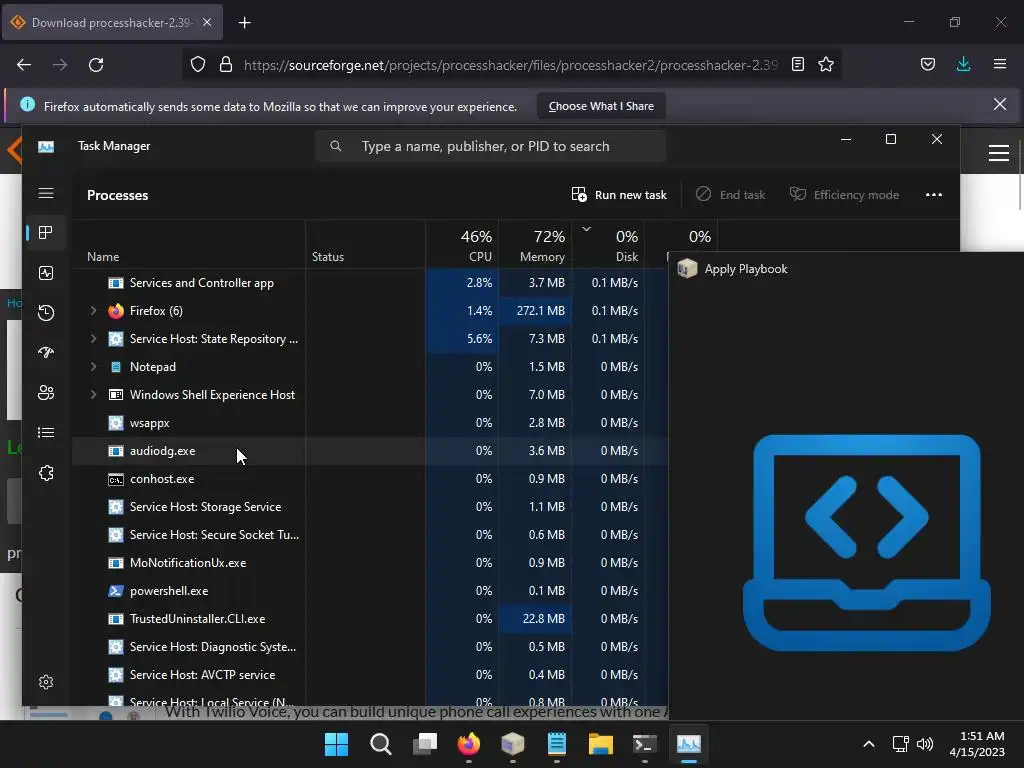
Task: Open Firefox downloads panel
Action: click(x=963, y=65)
